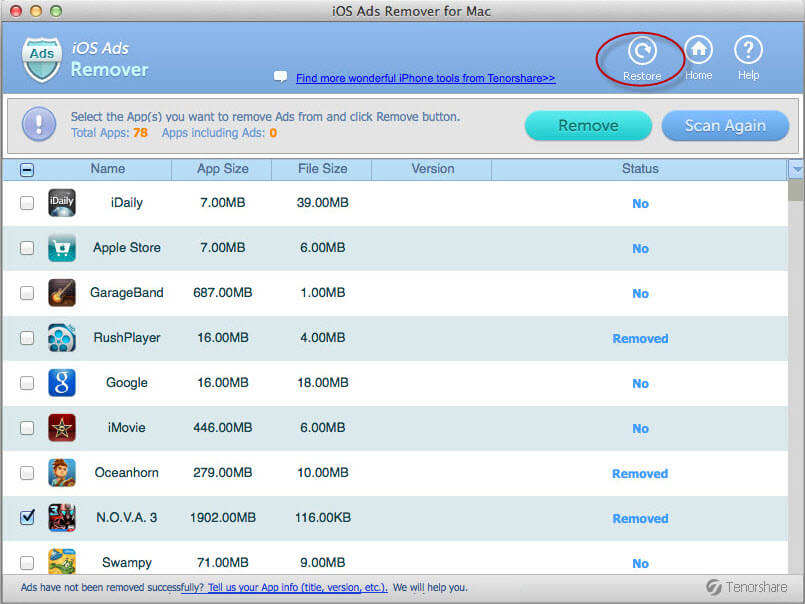Select the Swampy app icon

pyautogui.click(x=62, y=561)
